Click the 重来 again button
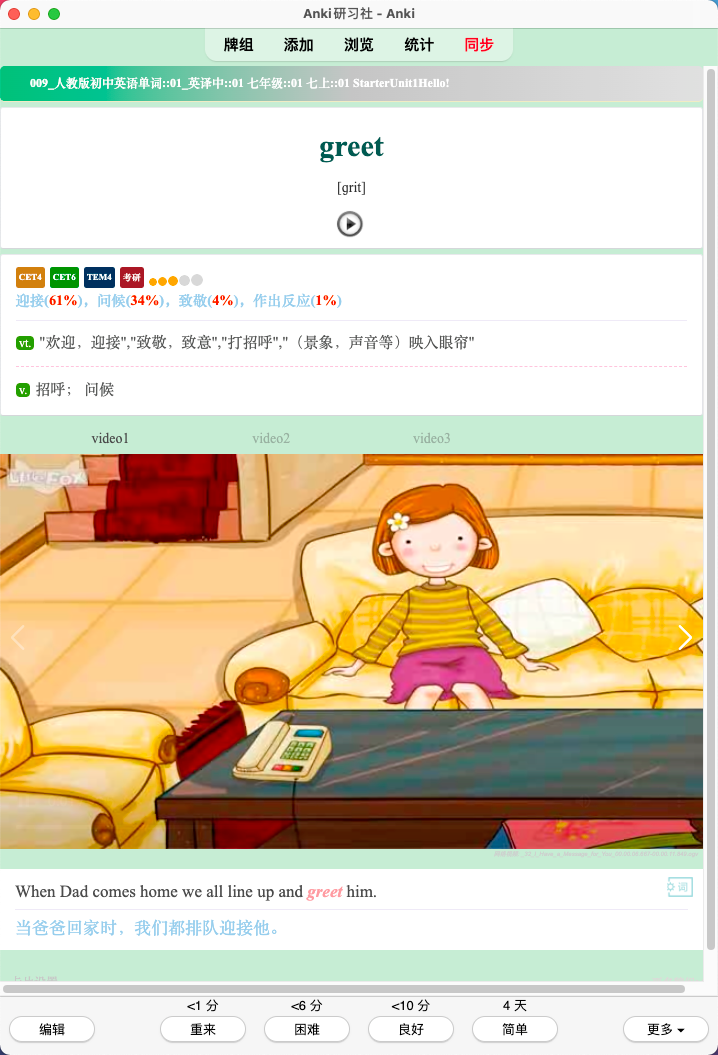 click(x=203, y=1029)
